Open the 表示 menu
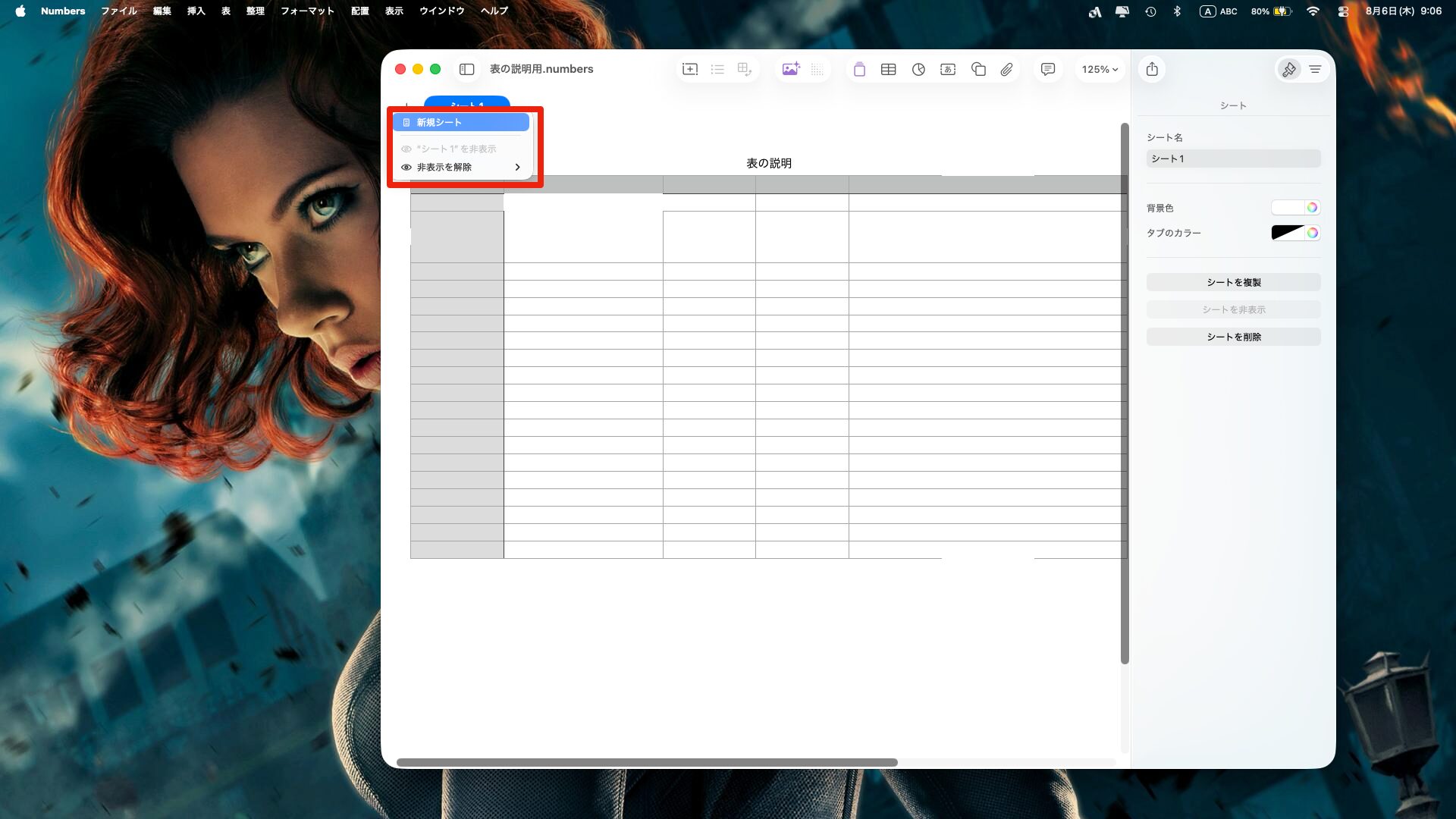The image size is (1456, 819). [394, 11]
